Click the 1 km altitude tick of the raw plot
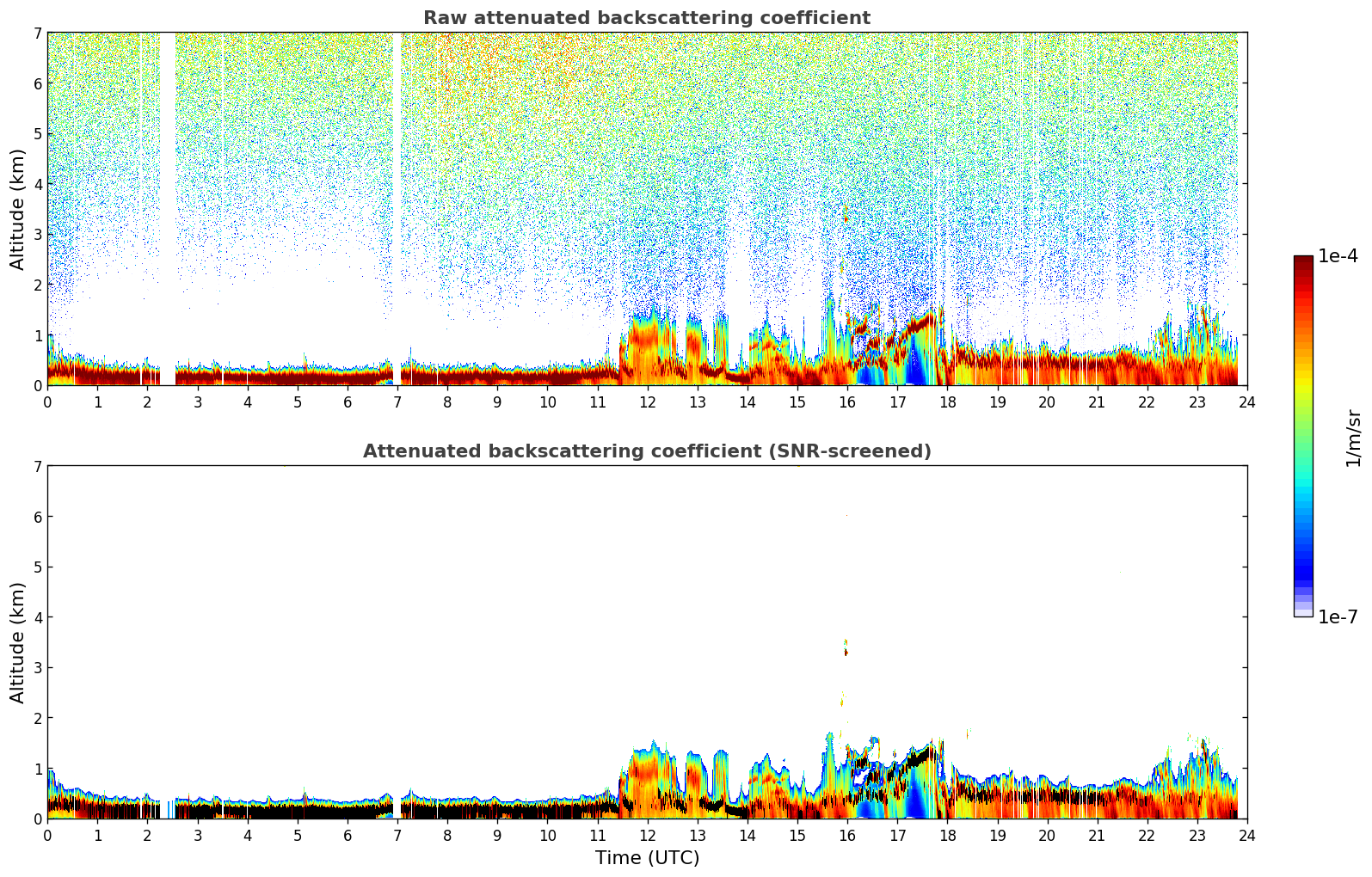Image resolution: width=1372 pixels, height=877 pixels. coord(38,335)
